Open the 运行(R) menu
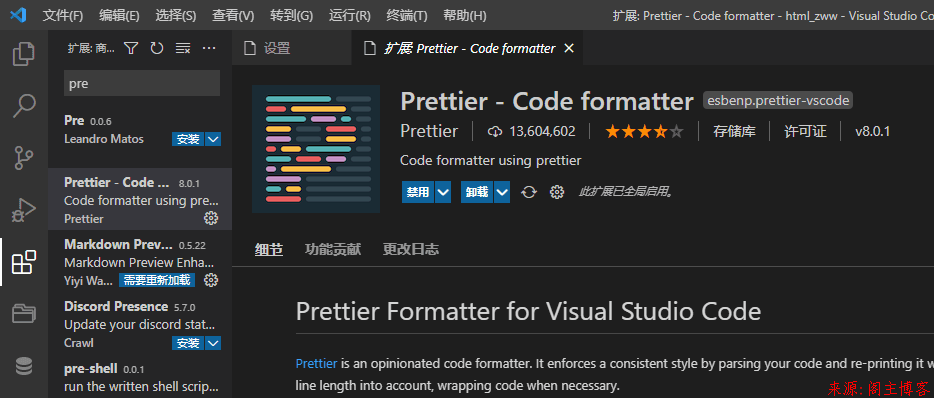934x398 pixels. tap(350, 15)
